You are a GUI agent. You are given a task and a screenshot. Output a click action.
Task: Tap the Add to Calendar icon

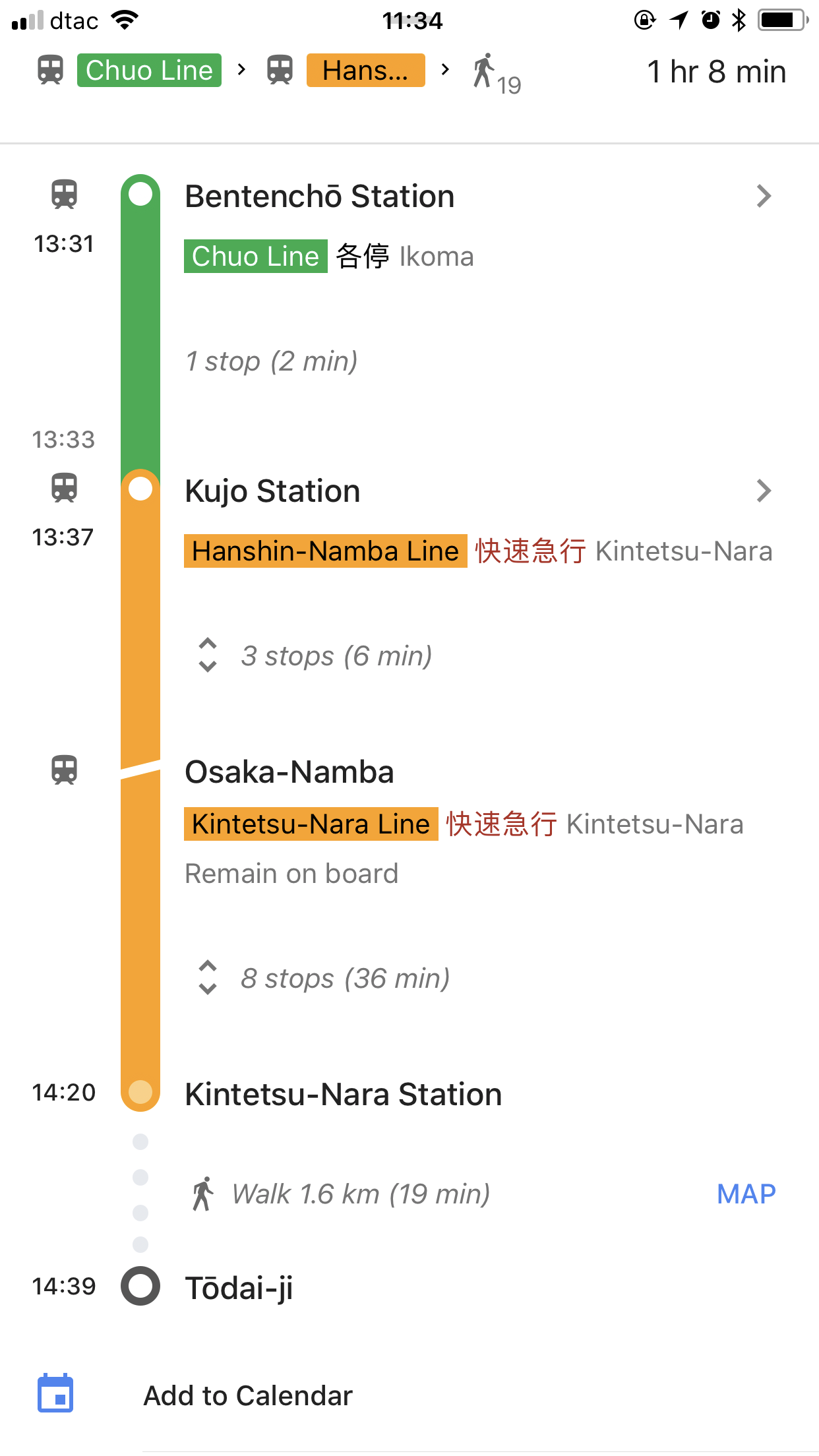(55, 1393)
